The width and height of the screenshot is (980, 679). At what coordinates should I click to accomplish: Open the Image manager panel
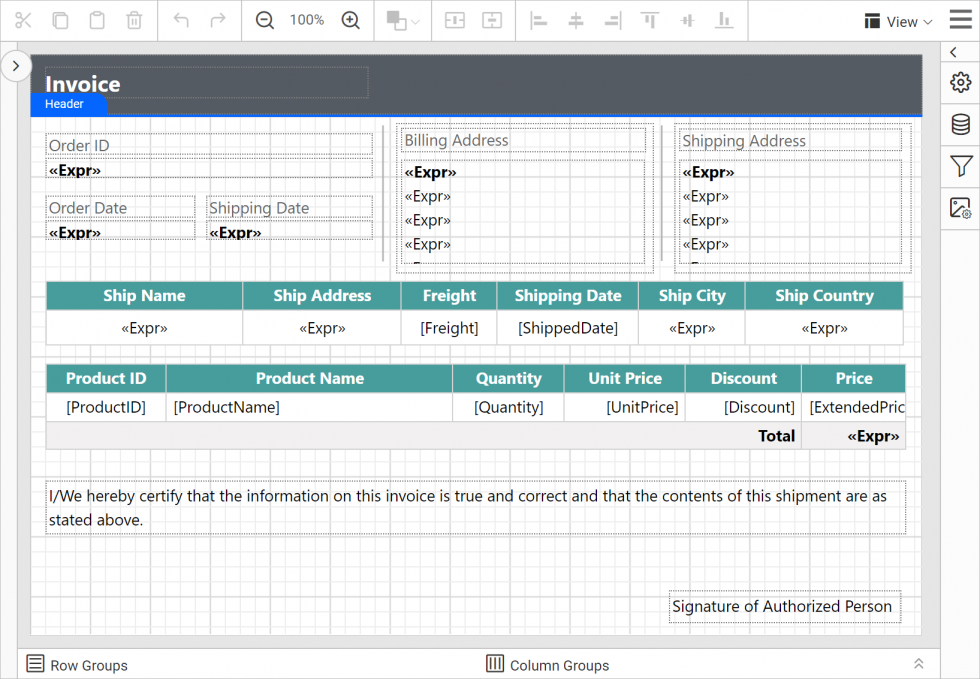961,208
